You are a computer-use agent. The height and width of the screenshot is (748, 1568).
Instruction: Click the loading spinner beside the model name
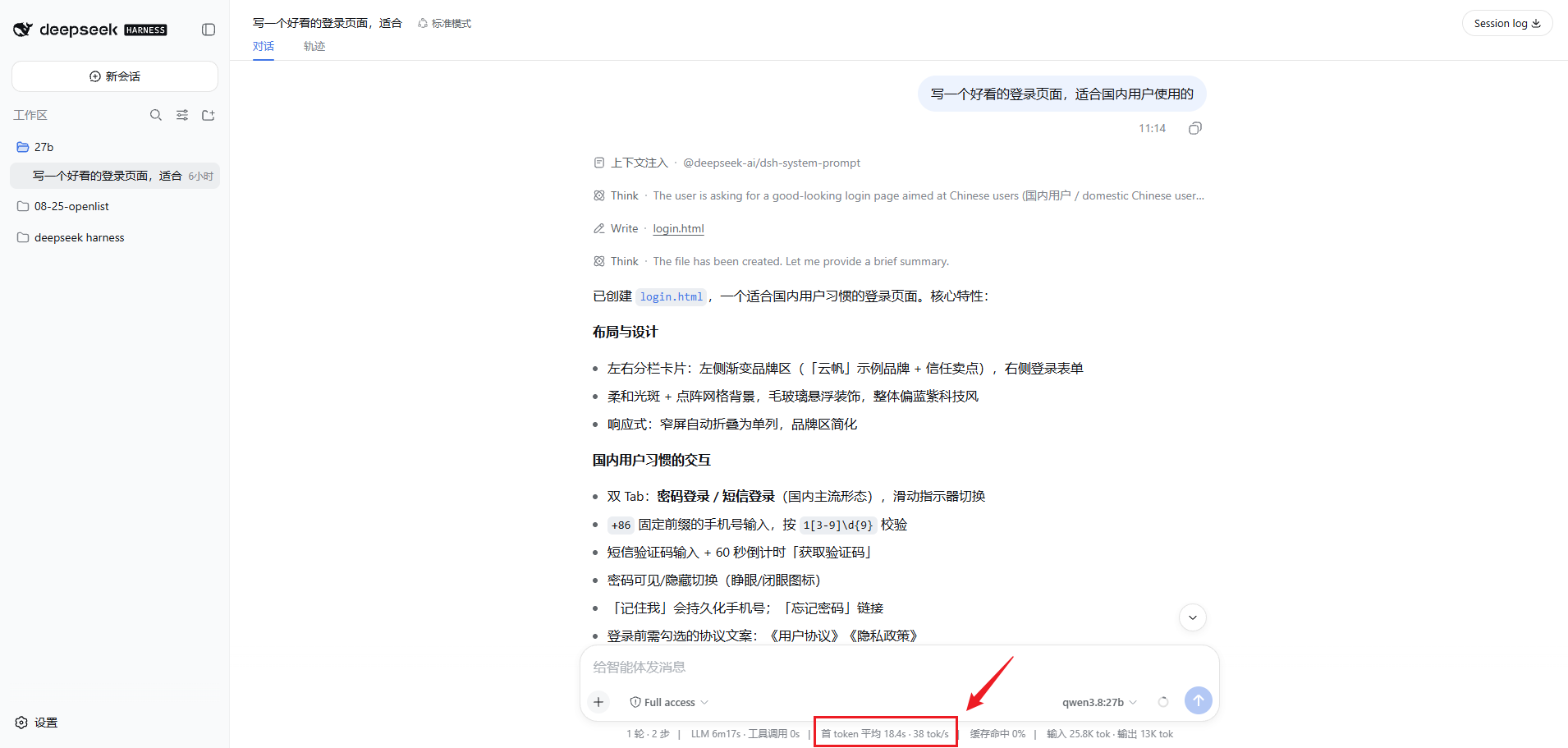tap(1163, 702)
